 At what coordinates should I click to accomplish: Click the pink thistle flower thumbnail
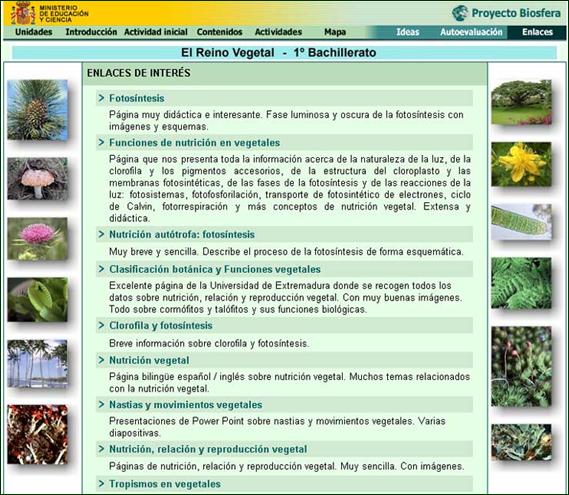point(37,239)
